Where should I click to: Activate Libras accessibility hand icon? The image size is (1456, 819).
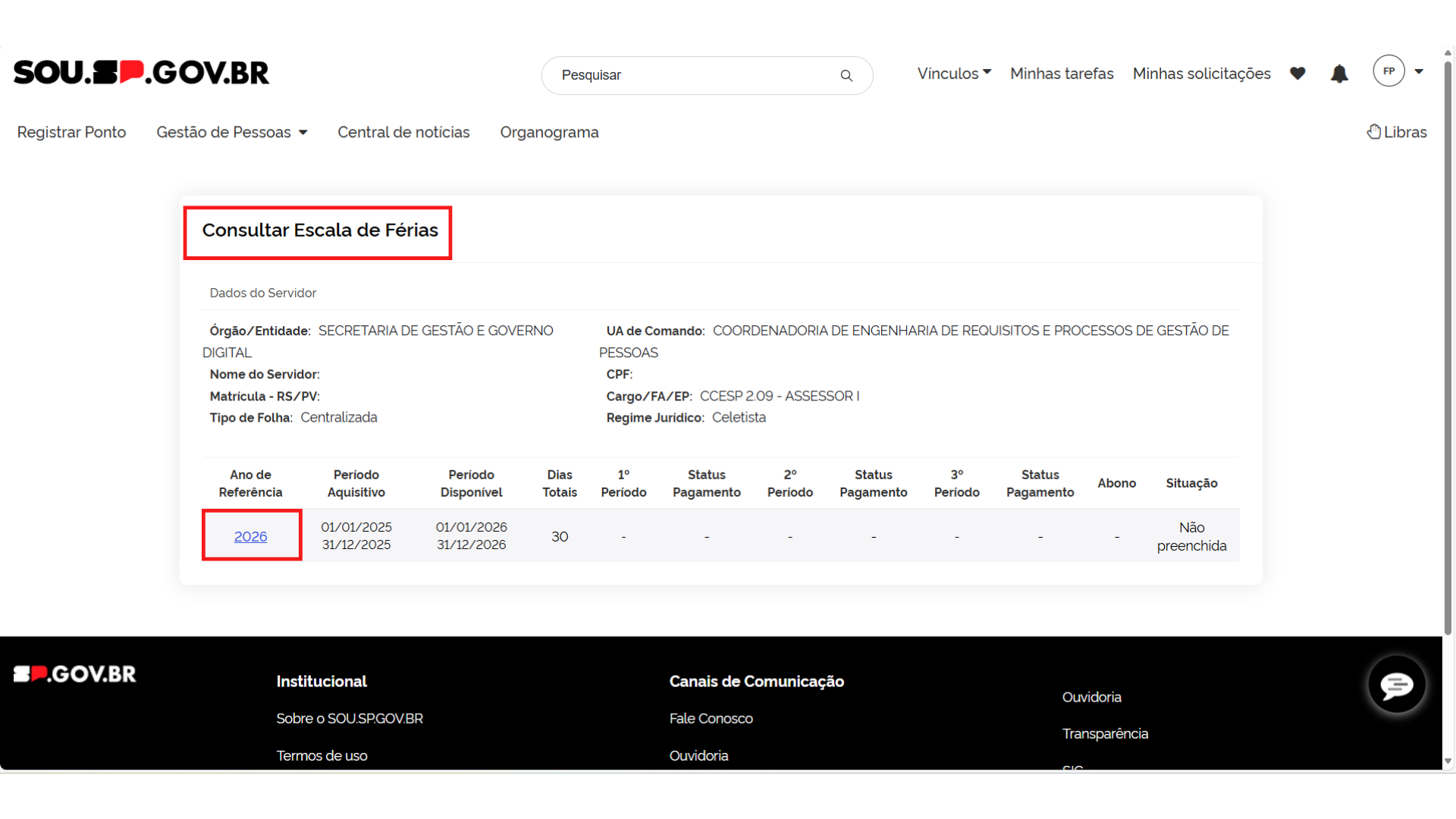[1373, 132]
